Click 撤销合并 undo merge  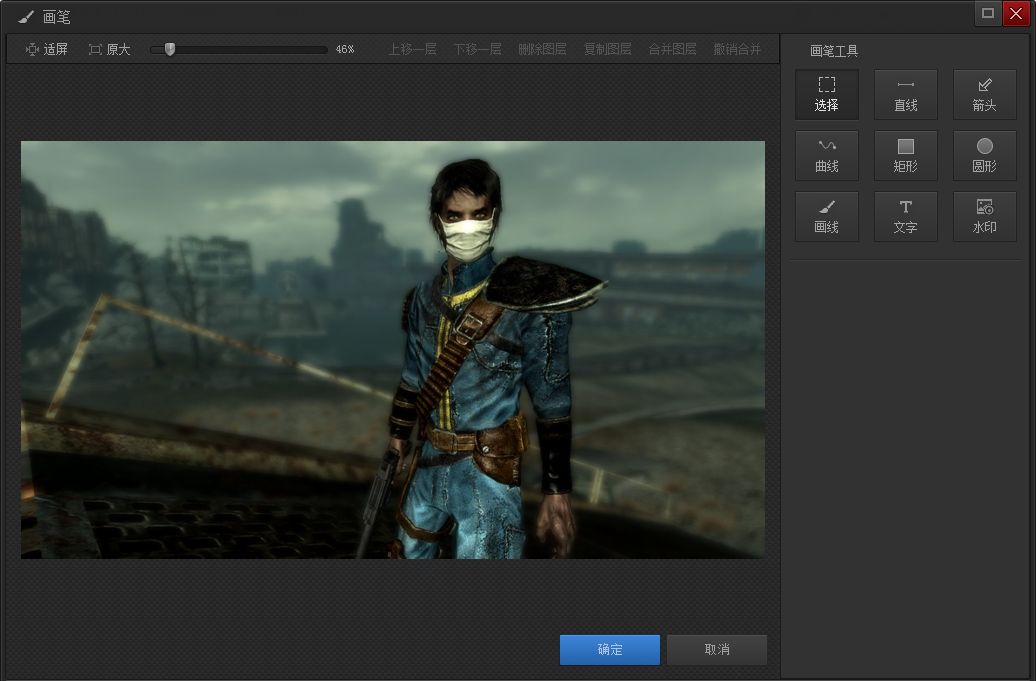click(x=737, y=50)
